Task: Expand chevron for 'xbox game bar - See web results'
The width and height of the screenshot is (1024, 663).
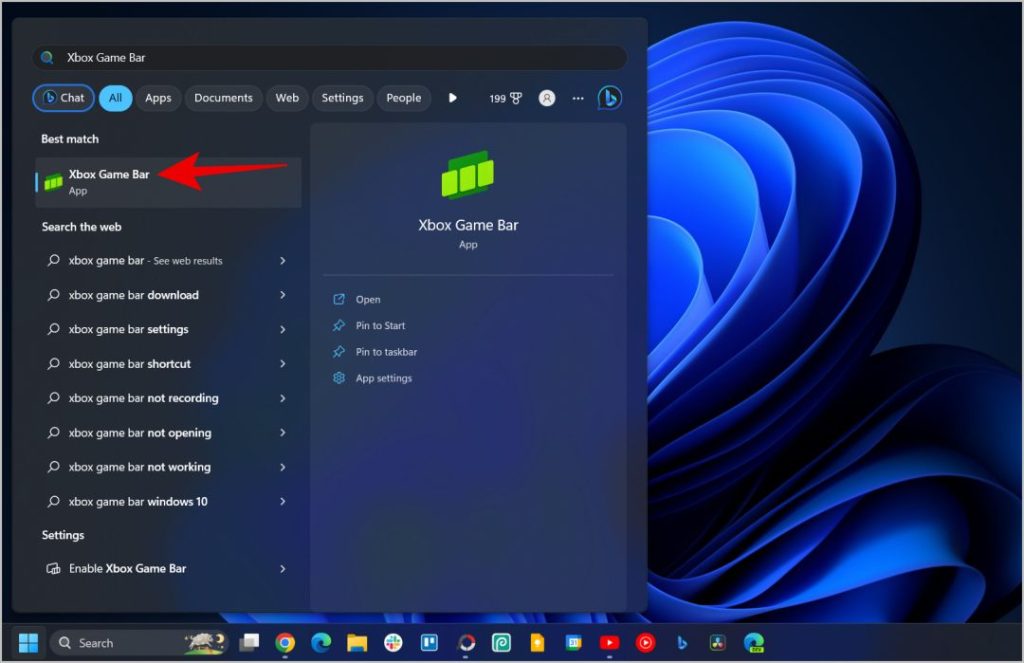Action: tap(283, 261)
